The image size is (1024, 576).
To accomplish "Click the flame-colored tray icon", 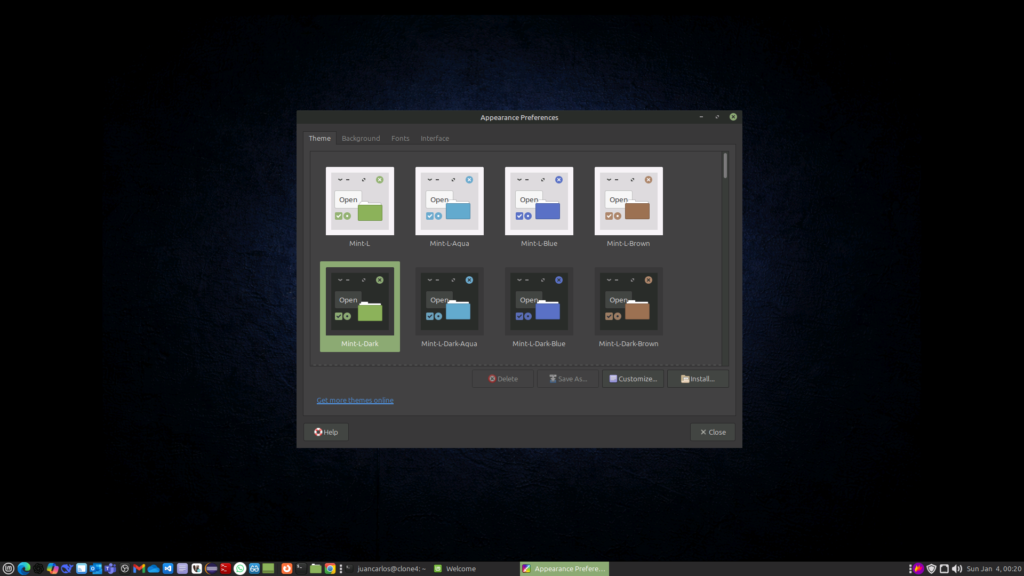I will (x=918, y=569).
